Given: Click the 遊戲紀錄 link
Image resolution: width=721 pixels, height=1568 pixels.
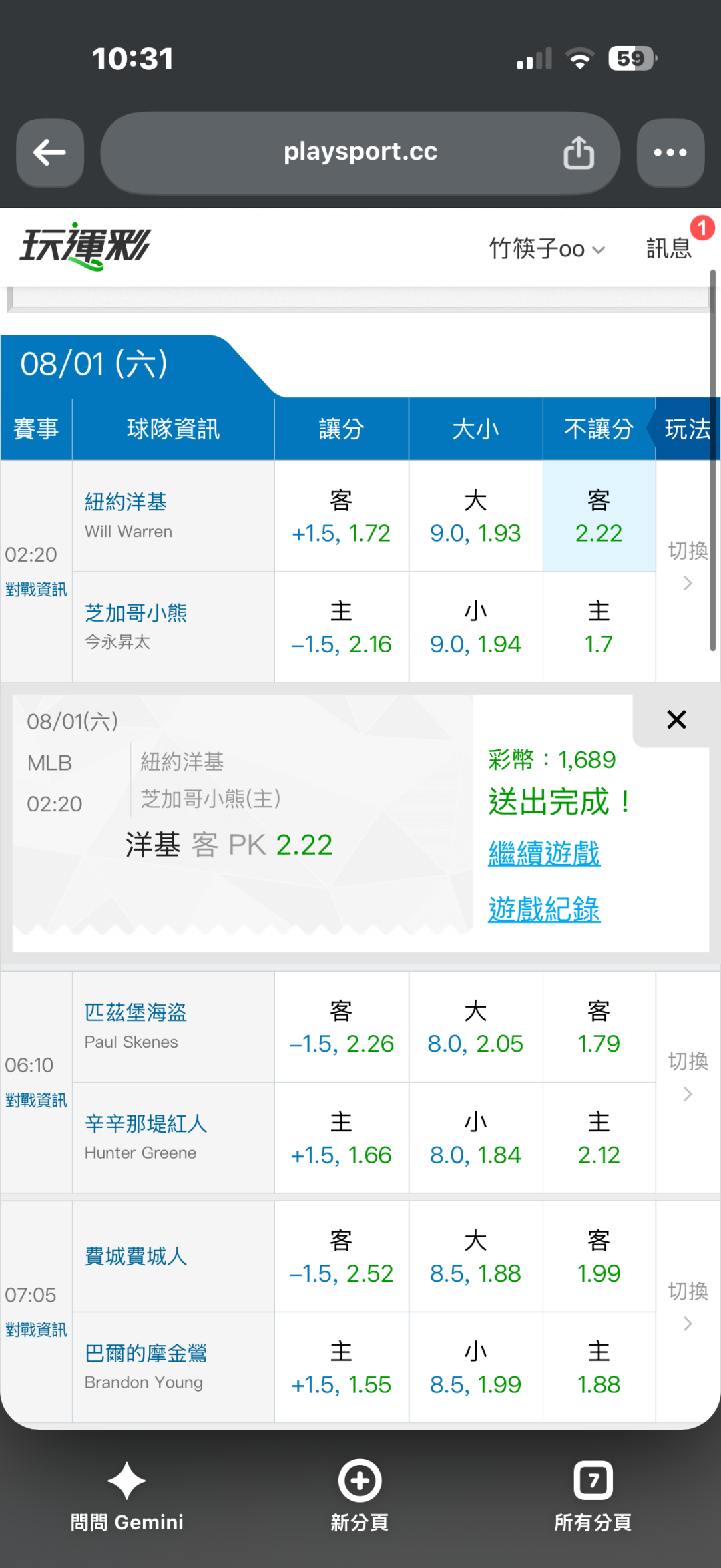Looking at the screenshot, I should (544, 909).
